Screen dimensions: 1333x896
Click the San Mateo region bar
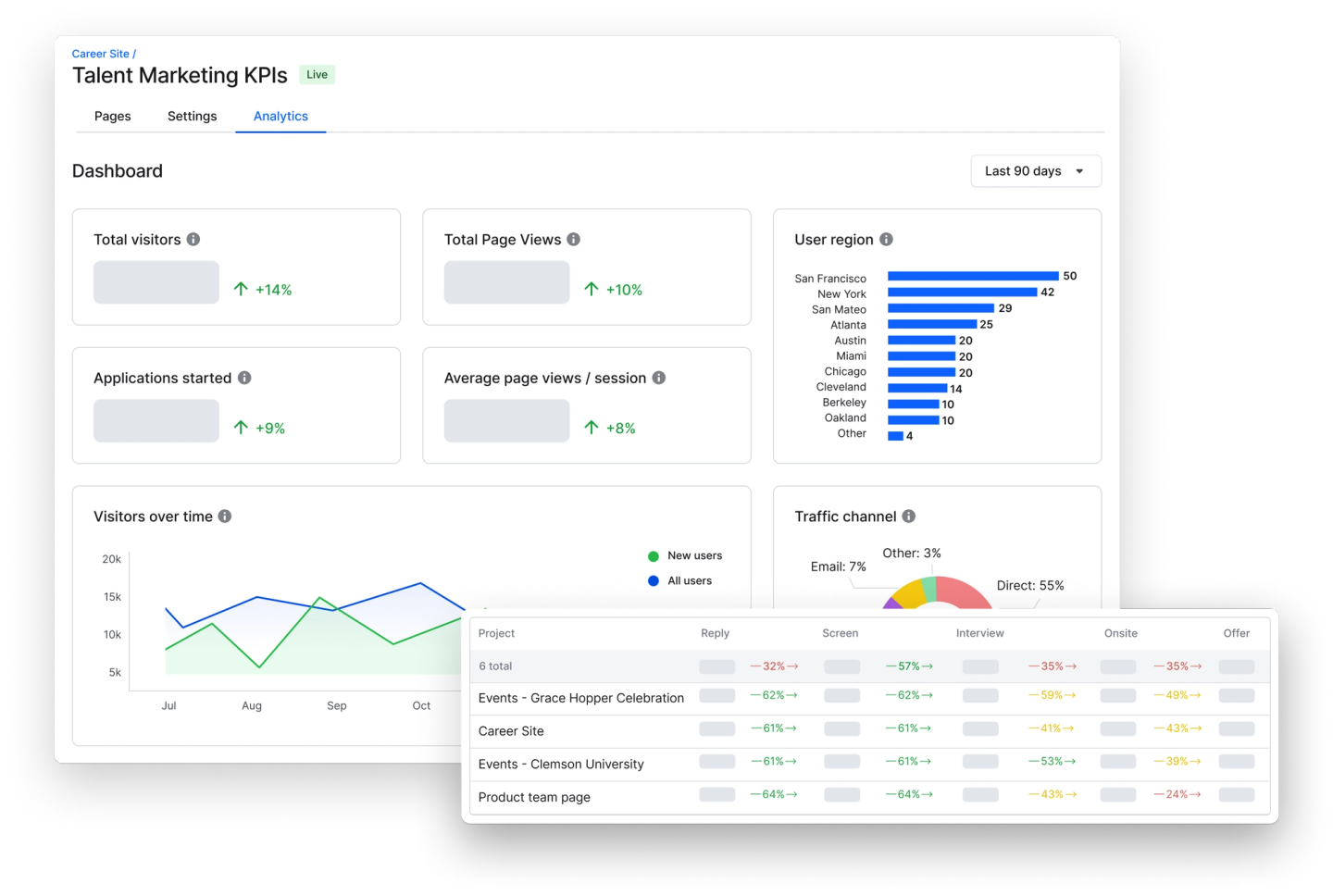941,308
